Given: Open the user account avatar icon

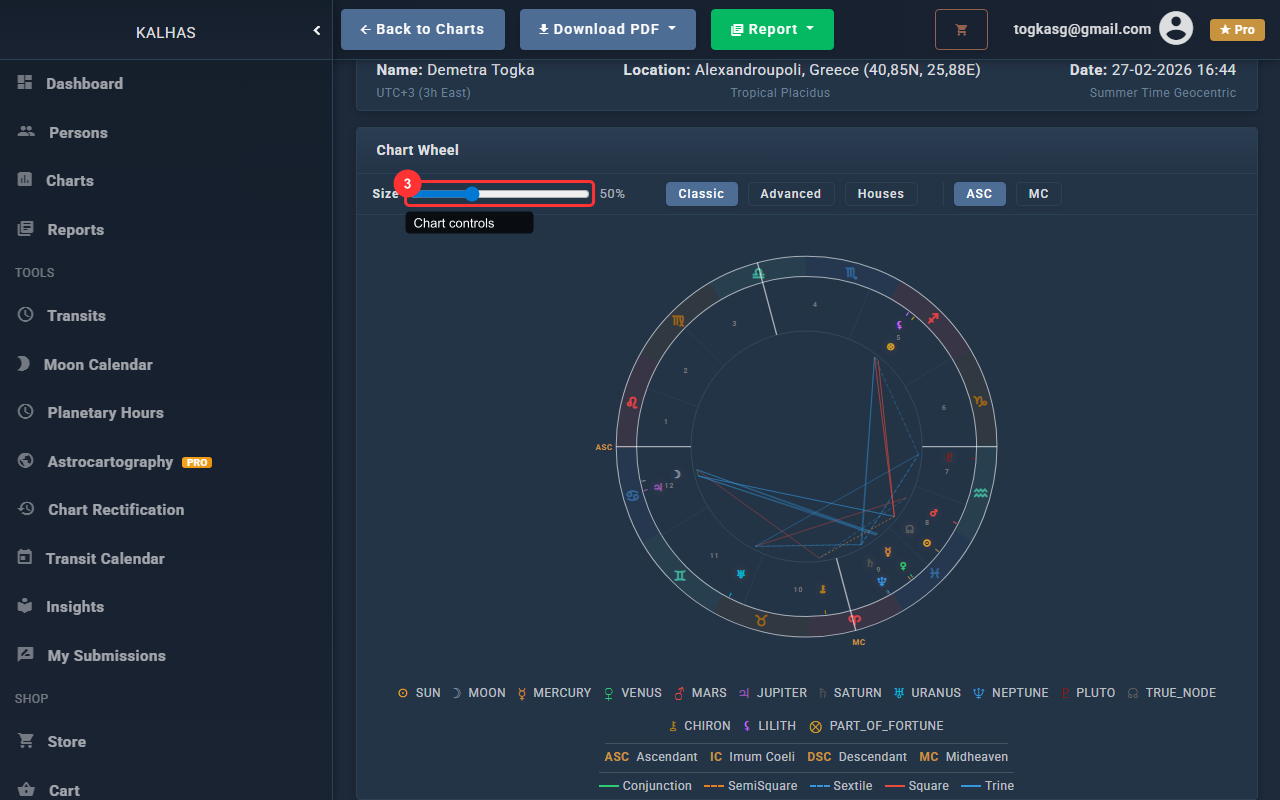Looking at the screenshot, I should [1175, 29].
